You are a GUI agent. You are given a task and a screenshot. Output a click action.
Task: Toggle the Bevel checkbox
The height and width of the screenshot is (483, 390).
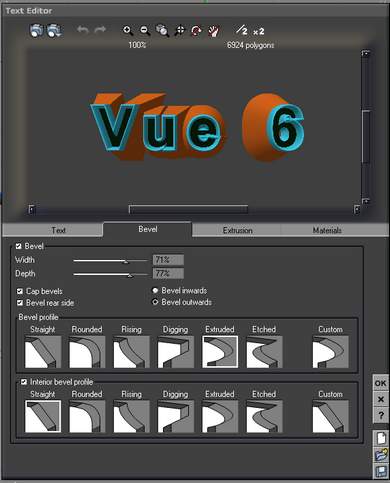19,246
